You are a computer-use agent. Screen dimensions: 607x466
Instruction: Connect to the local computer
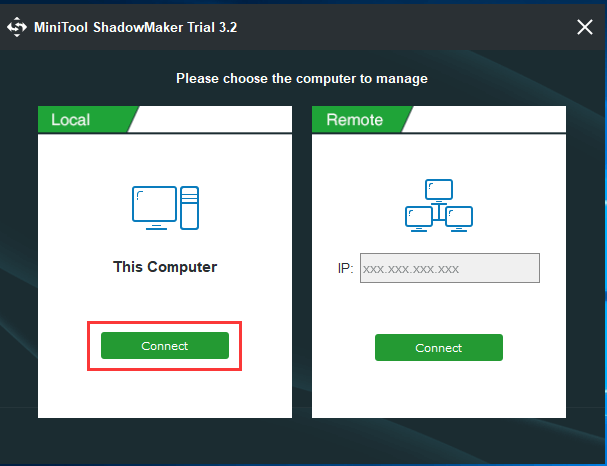pos(165,345)
